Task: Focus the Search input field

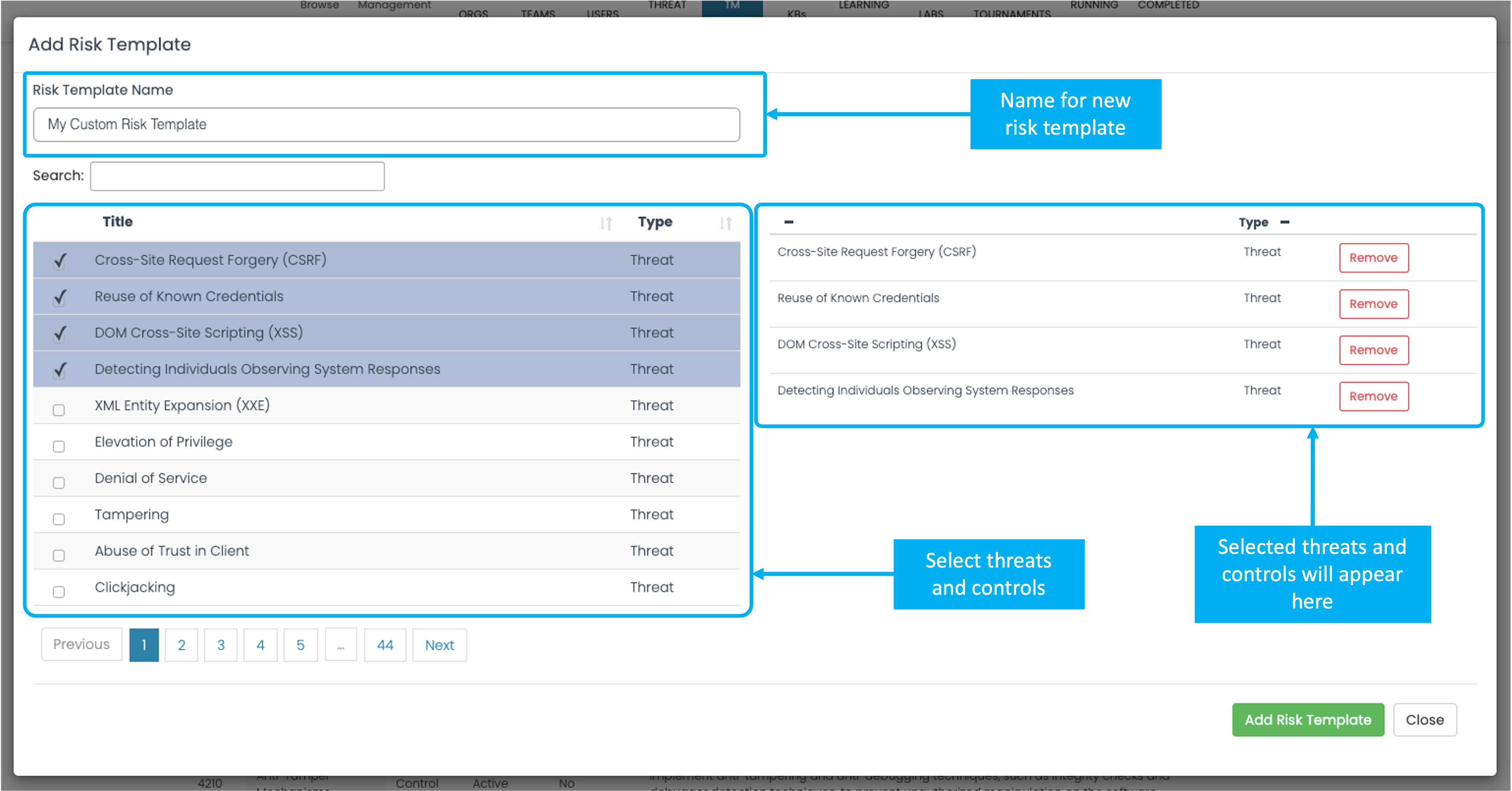Action: click(237, 176)
